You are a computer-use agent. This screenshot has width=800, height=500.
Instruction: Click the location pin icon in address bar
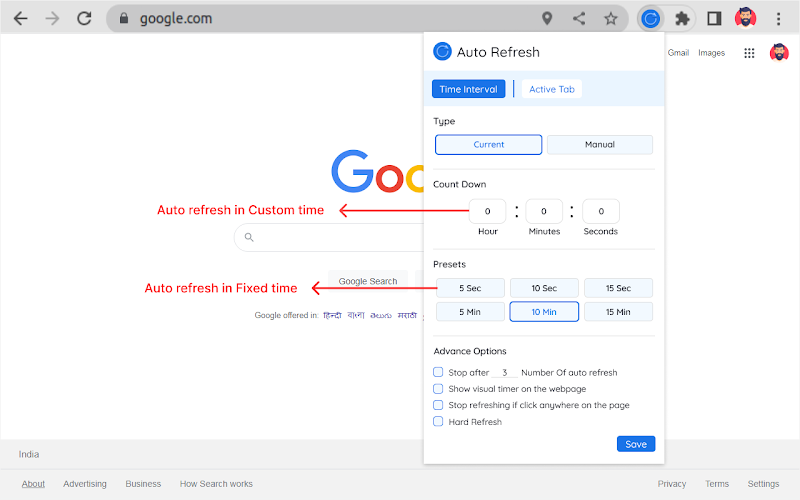(547, 19)
